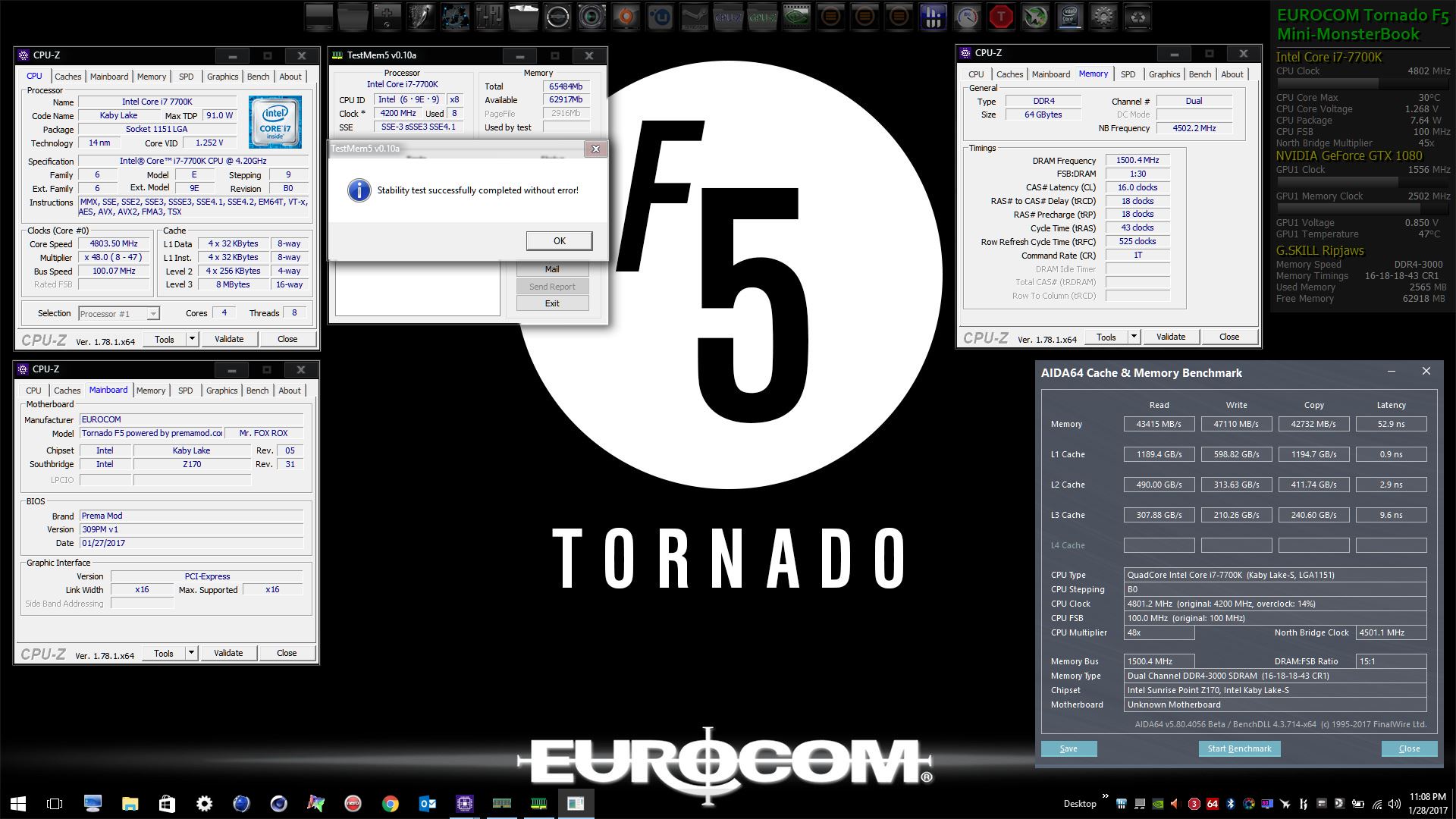
Task: Click the Intel Core utility dock icon
Action: [1070, 17]
